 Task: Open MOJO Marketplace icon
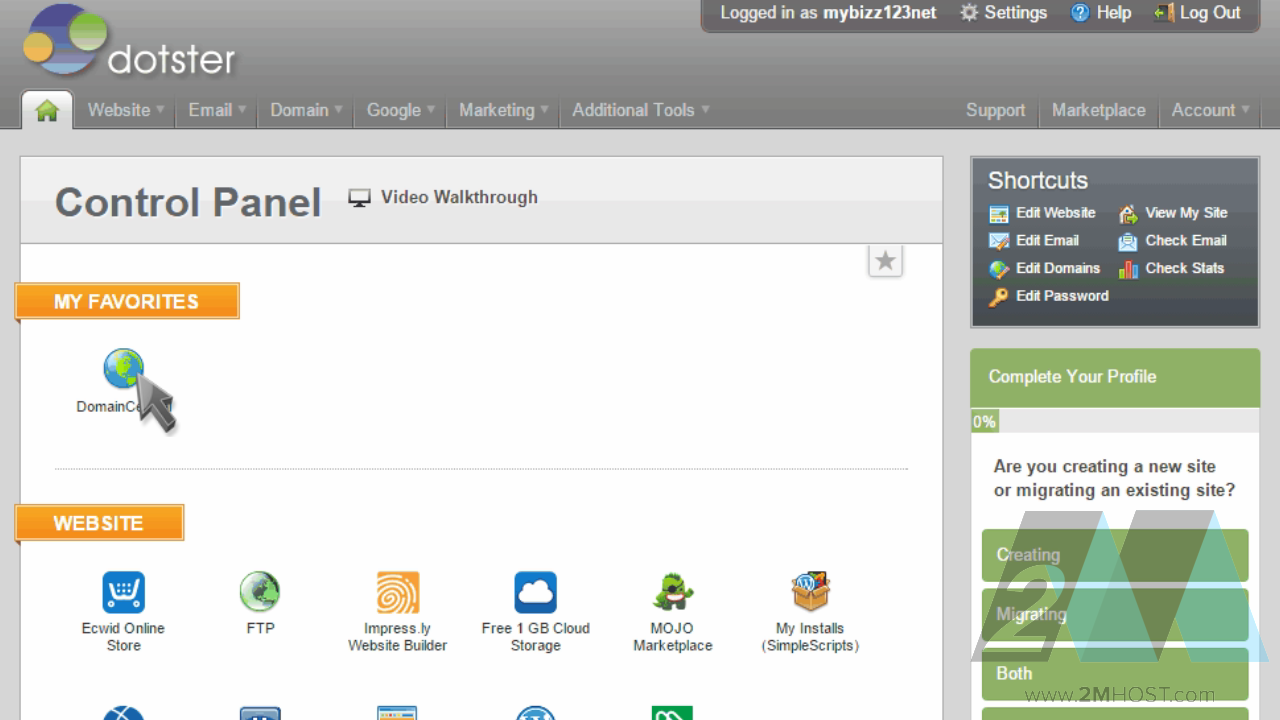[673, 592]
